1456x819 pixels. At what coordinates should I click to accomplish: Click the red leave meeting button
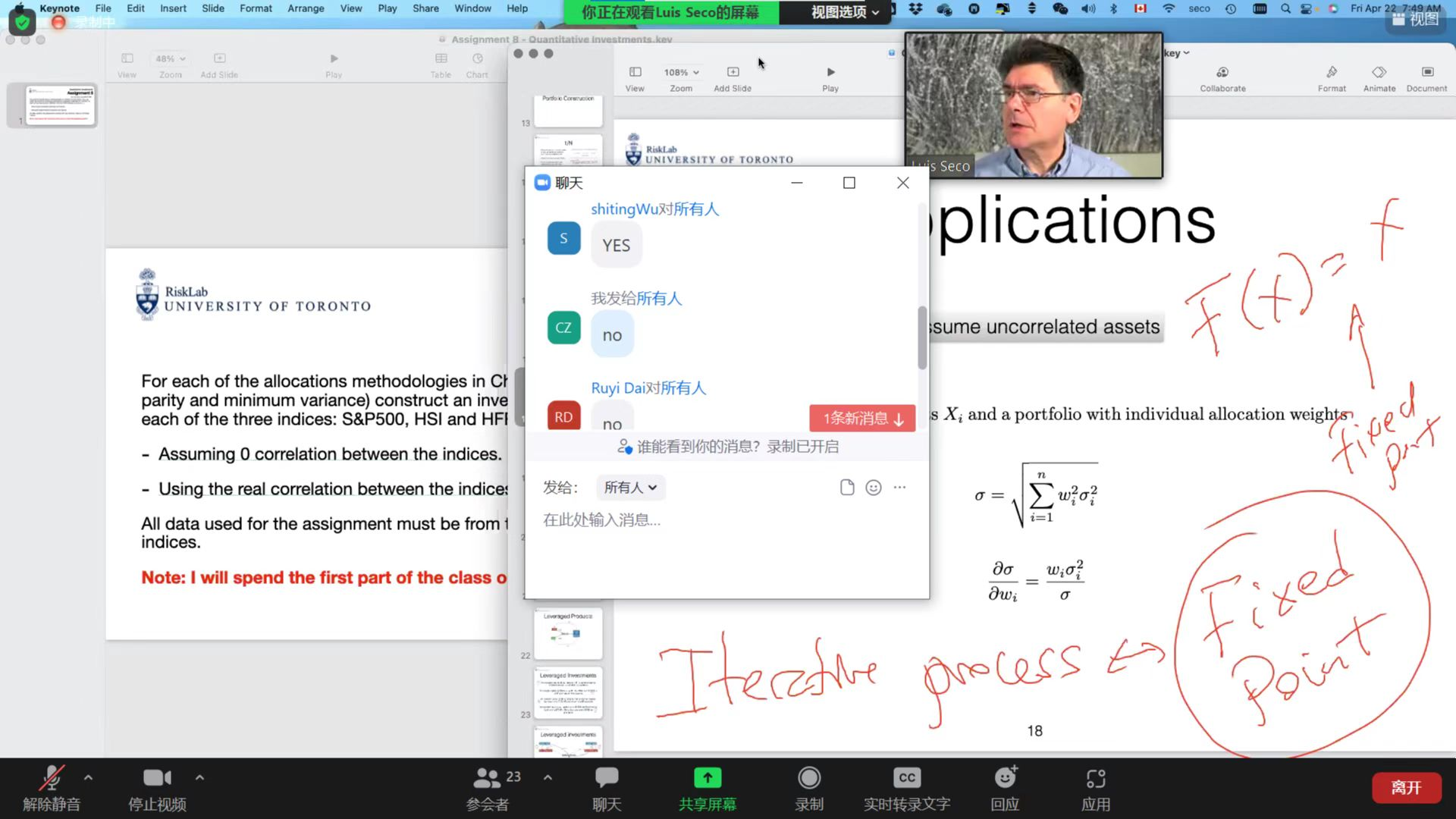click(x=1405, y=788)
